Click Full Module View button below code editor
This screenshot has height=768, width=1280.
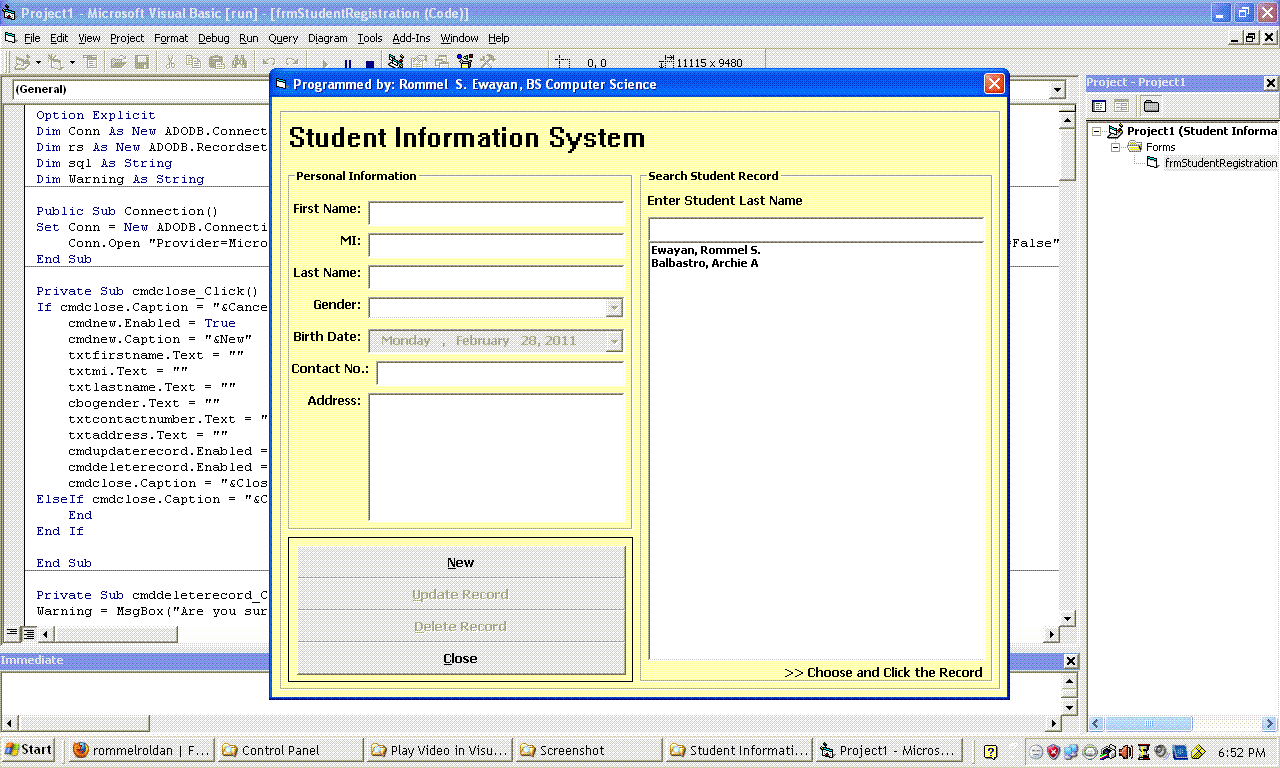tap(29, 634)
